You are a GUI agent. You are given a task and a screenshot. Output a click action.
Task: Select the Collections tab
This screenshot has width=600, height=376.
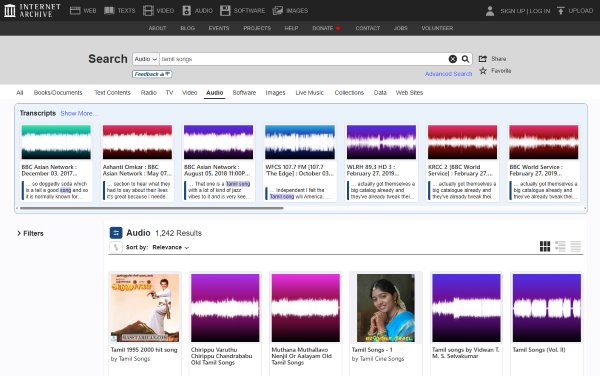coord(349,93)
